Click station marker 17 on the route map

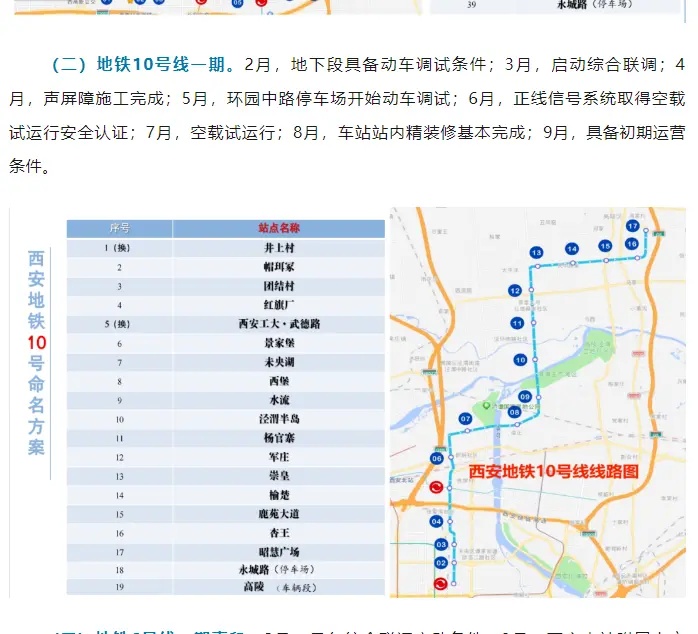(632, 227)
